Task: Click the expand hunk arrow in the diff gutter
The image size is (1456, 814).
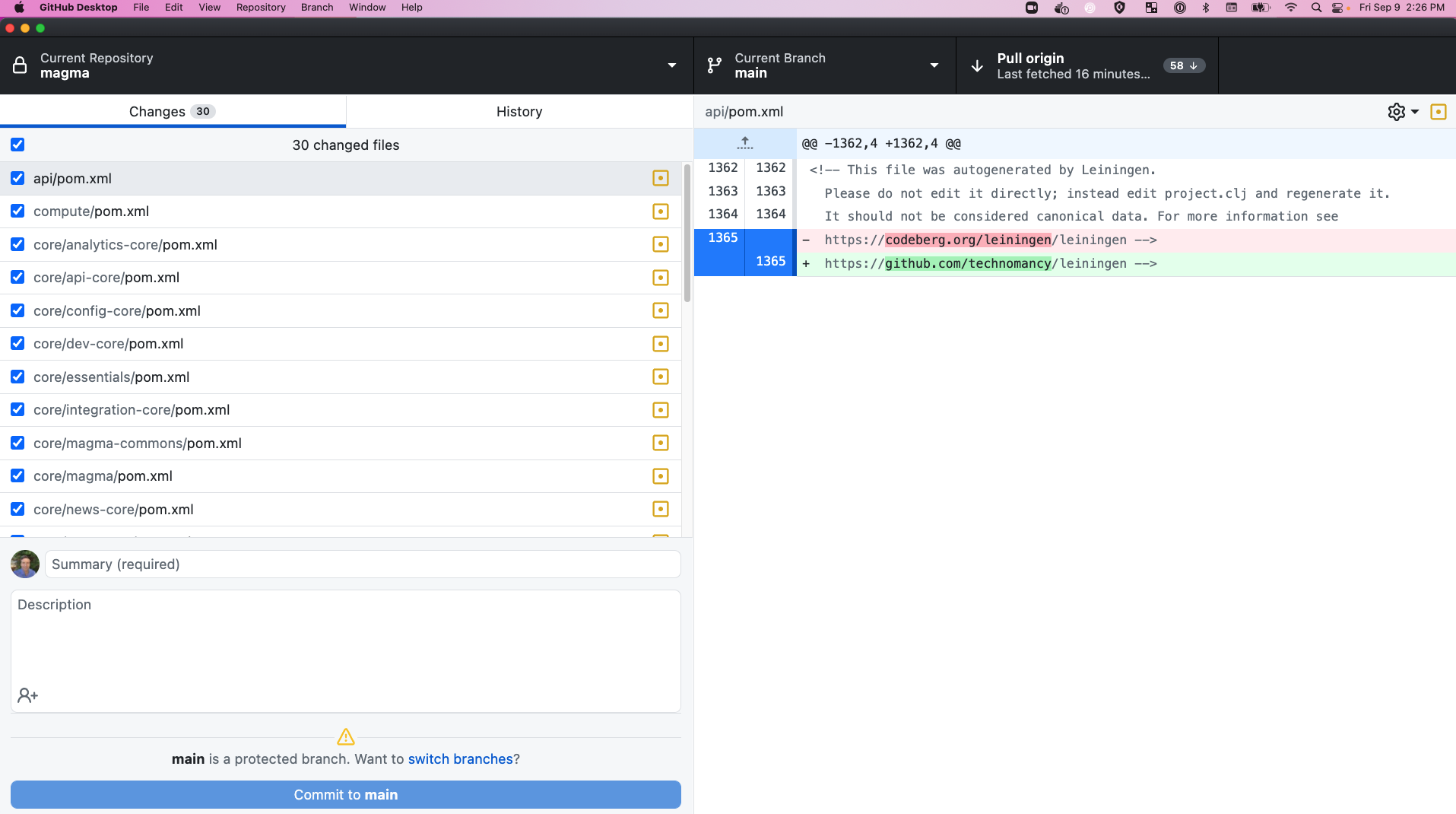Action: 744,143
